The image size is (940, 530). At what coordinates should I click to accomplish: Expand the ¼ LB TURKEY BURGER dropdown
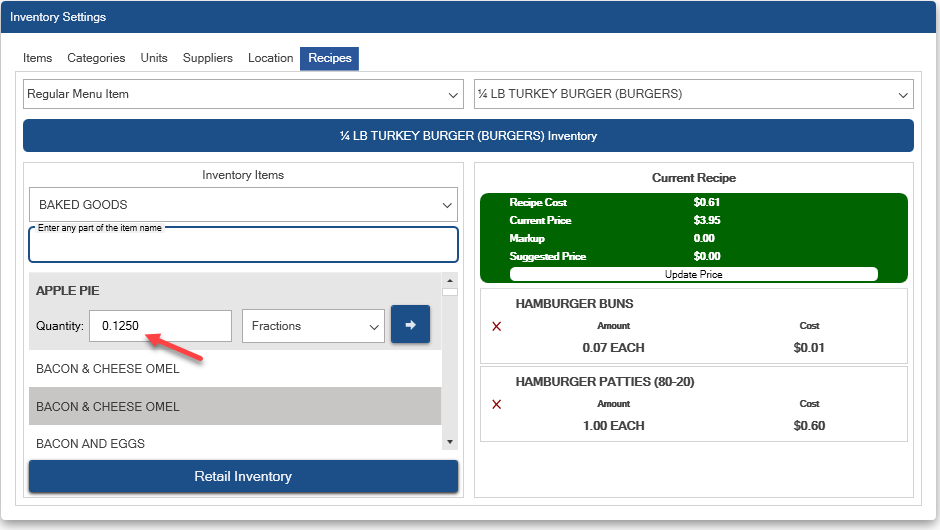(693, 94)
